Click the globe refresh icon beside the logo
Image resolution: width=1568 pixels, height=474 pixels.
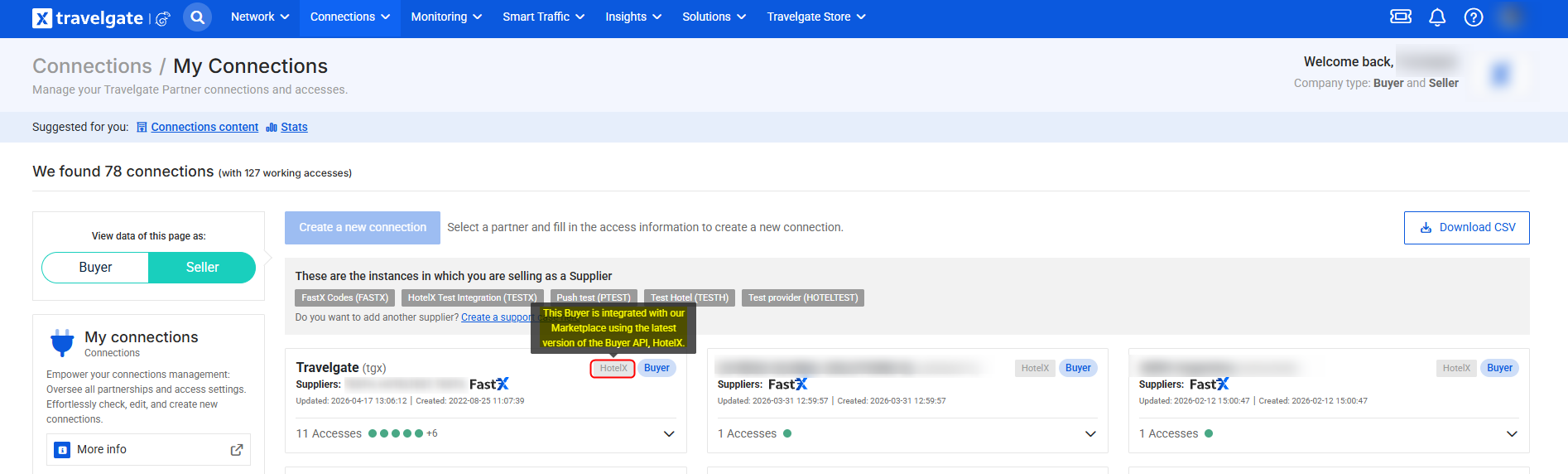click(163, 18)
